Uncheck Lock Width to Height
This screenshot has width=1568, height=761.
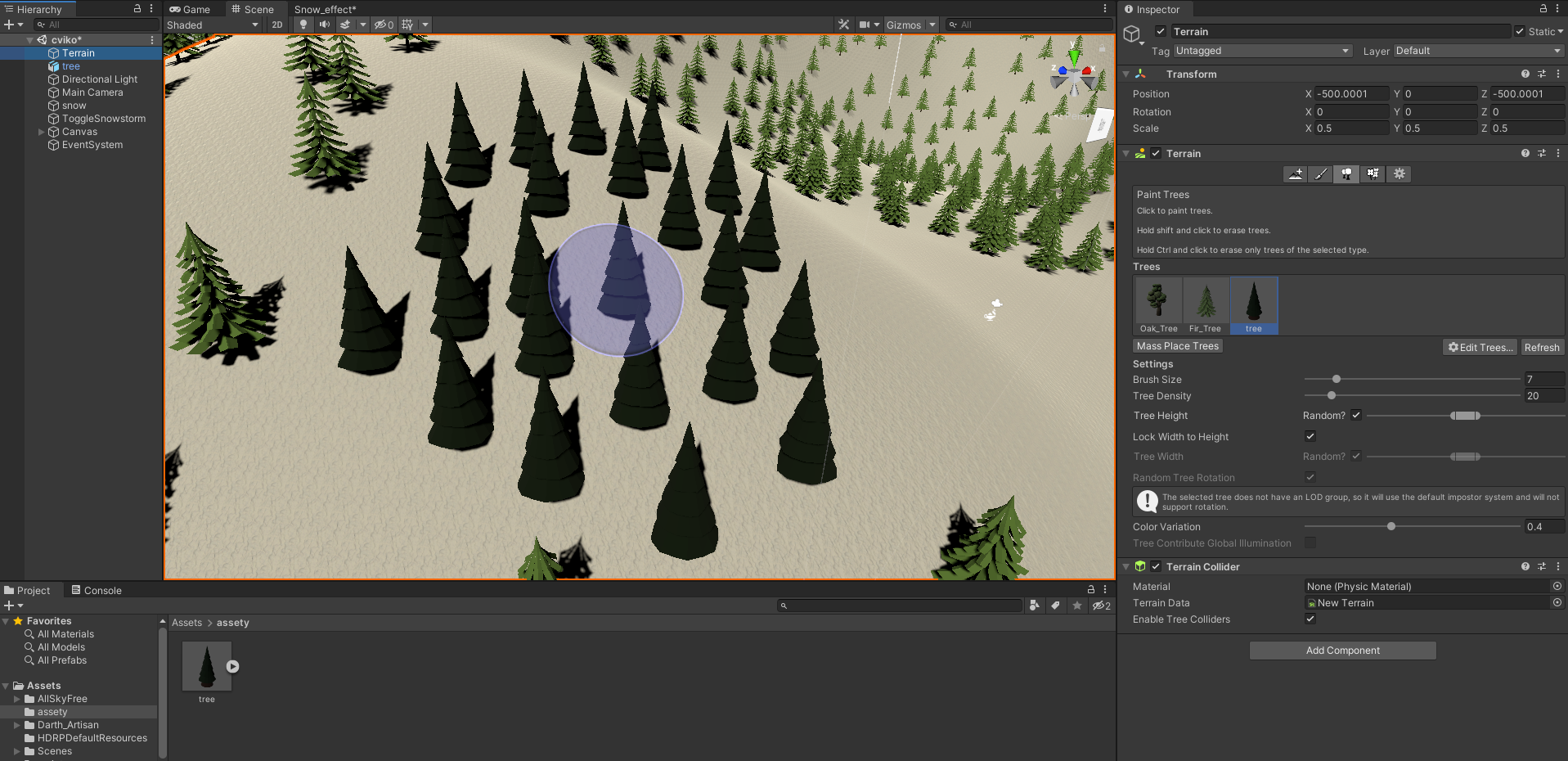click(1310, 436)
